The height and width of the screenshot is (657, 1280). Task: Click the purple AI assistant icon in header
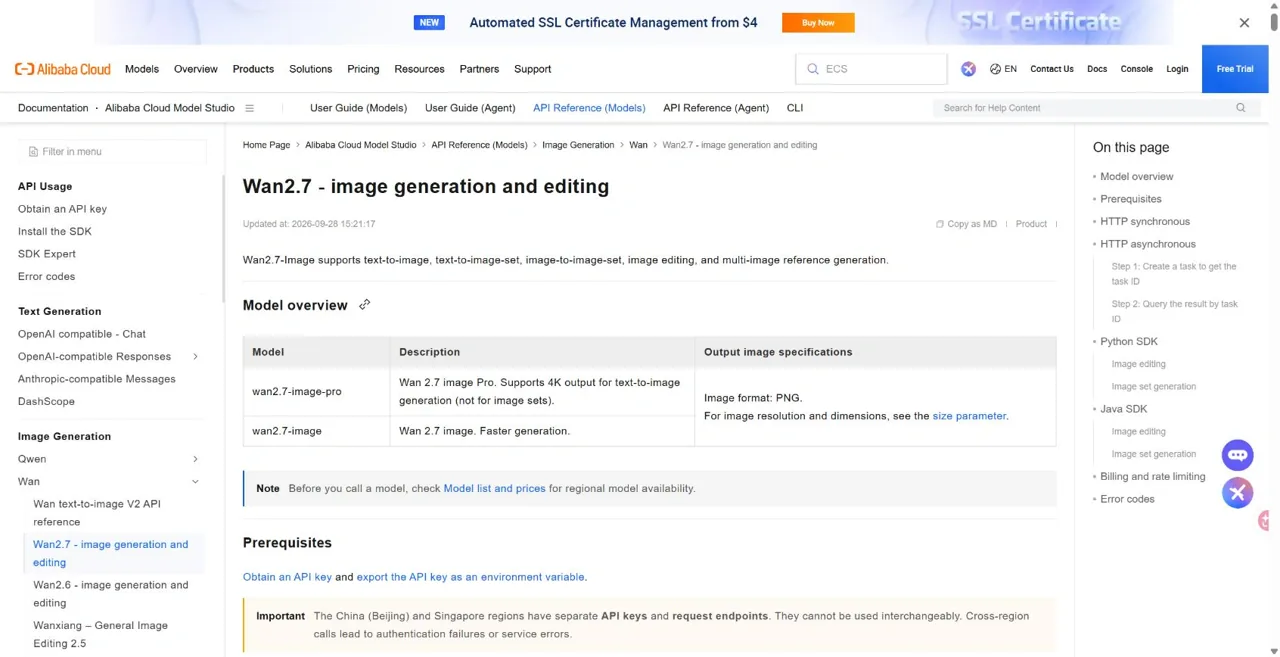[x=968, y=69]
